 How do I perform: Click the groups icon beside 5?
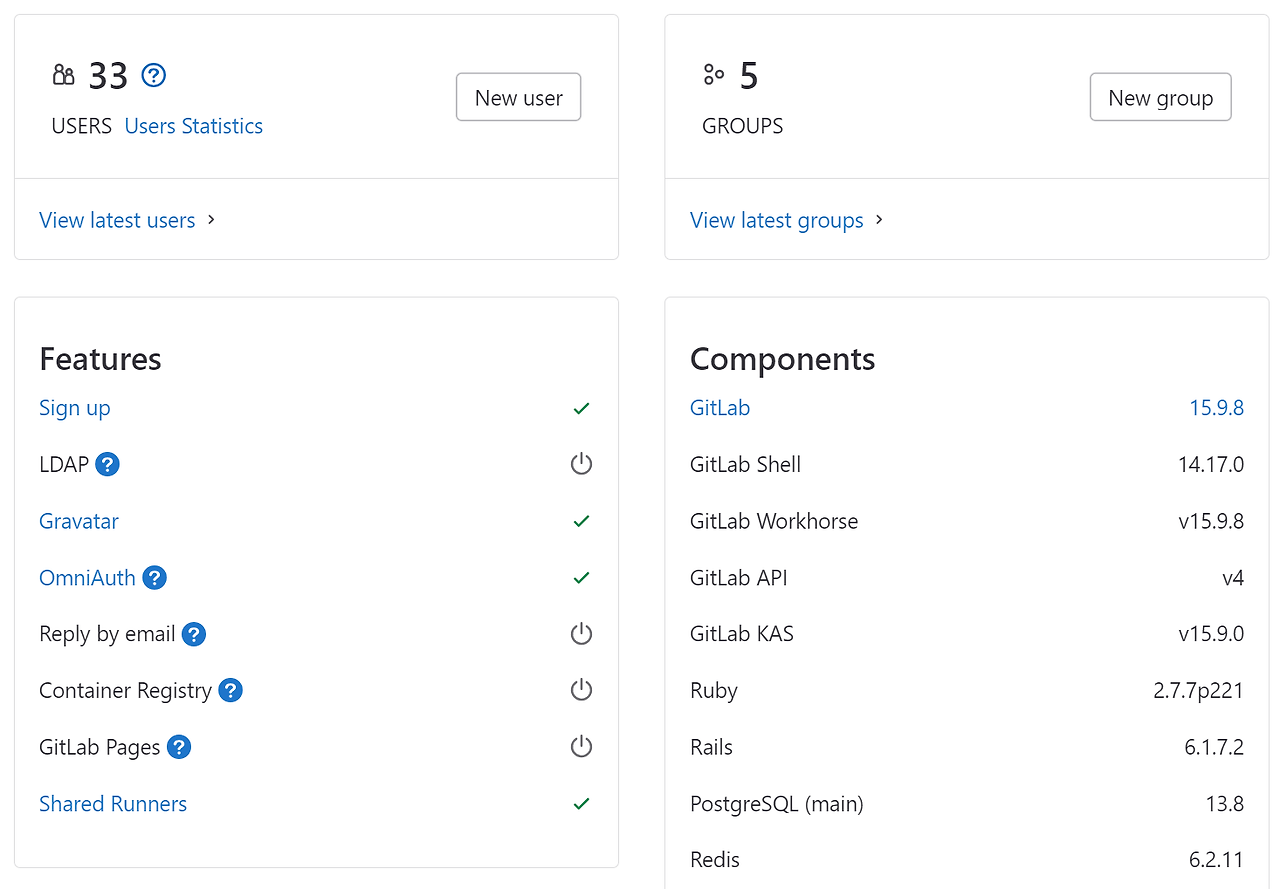(x=713, y=75)
